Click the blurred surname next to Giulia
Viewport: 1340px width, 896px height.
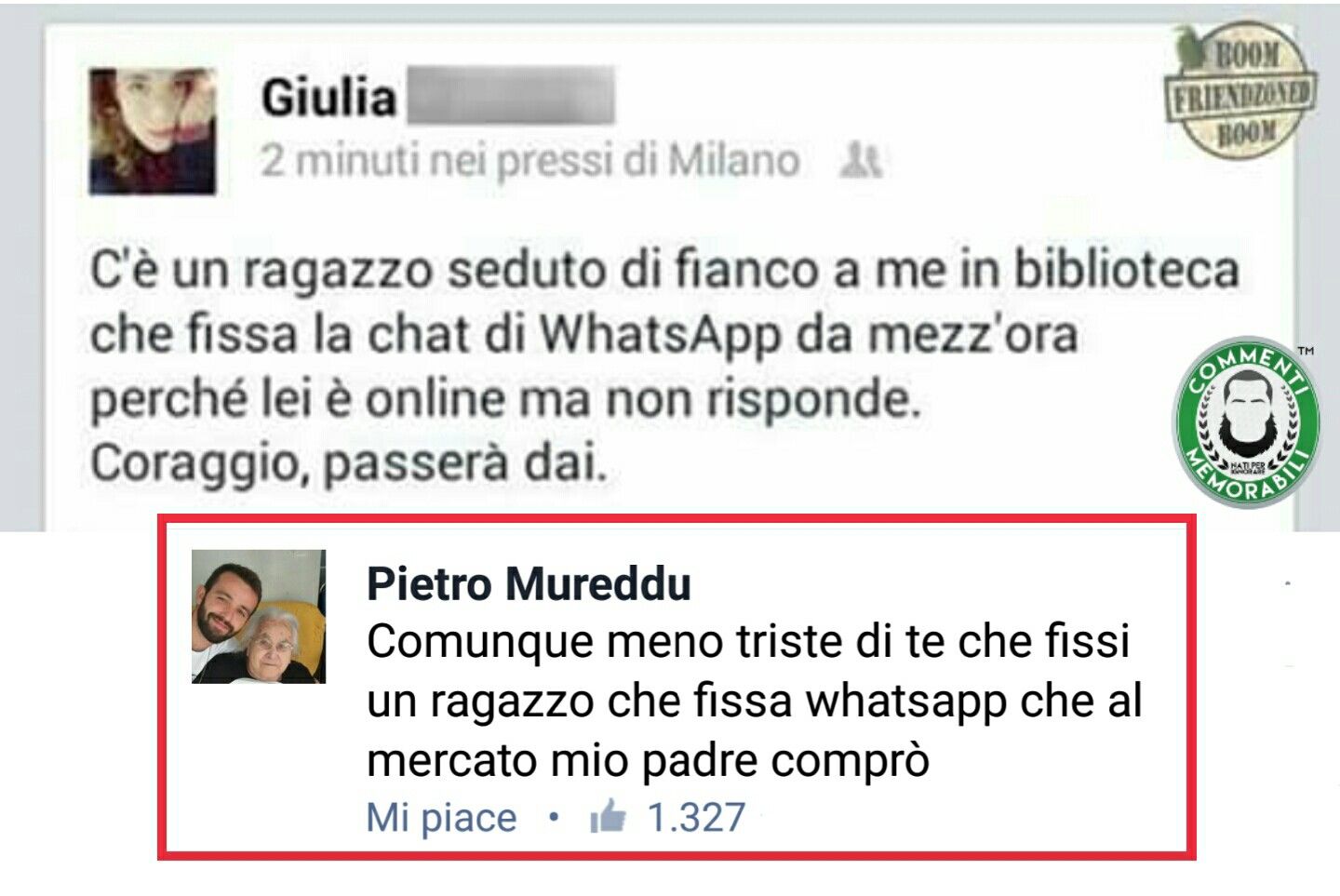tap(511, 97)
